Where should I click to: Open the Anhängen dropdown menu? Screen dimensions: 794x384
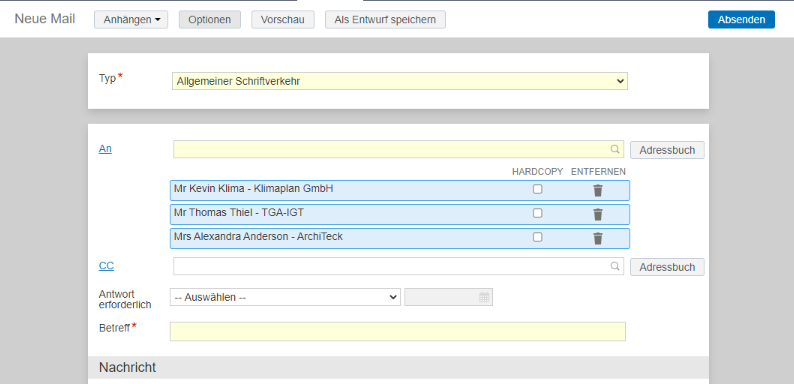131,20
